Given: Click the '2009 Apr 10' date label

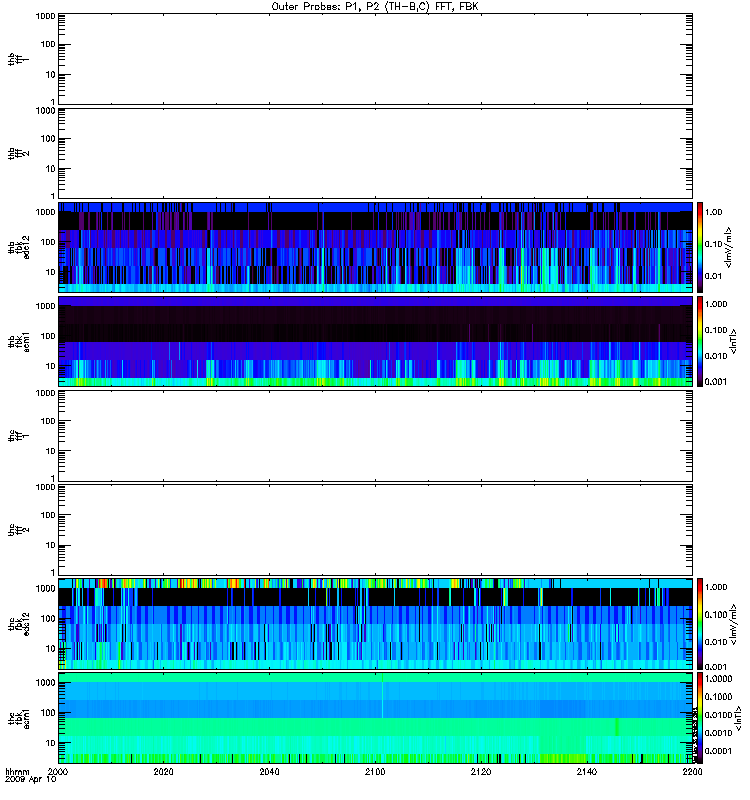Looking at the screenshot, I should point(30,779).
